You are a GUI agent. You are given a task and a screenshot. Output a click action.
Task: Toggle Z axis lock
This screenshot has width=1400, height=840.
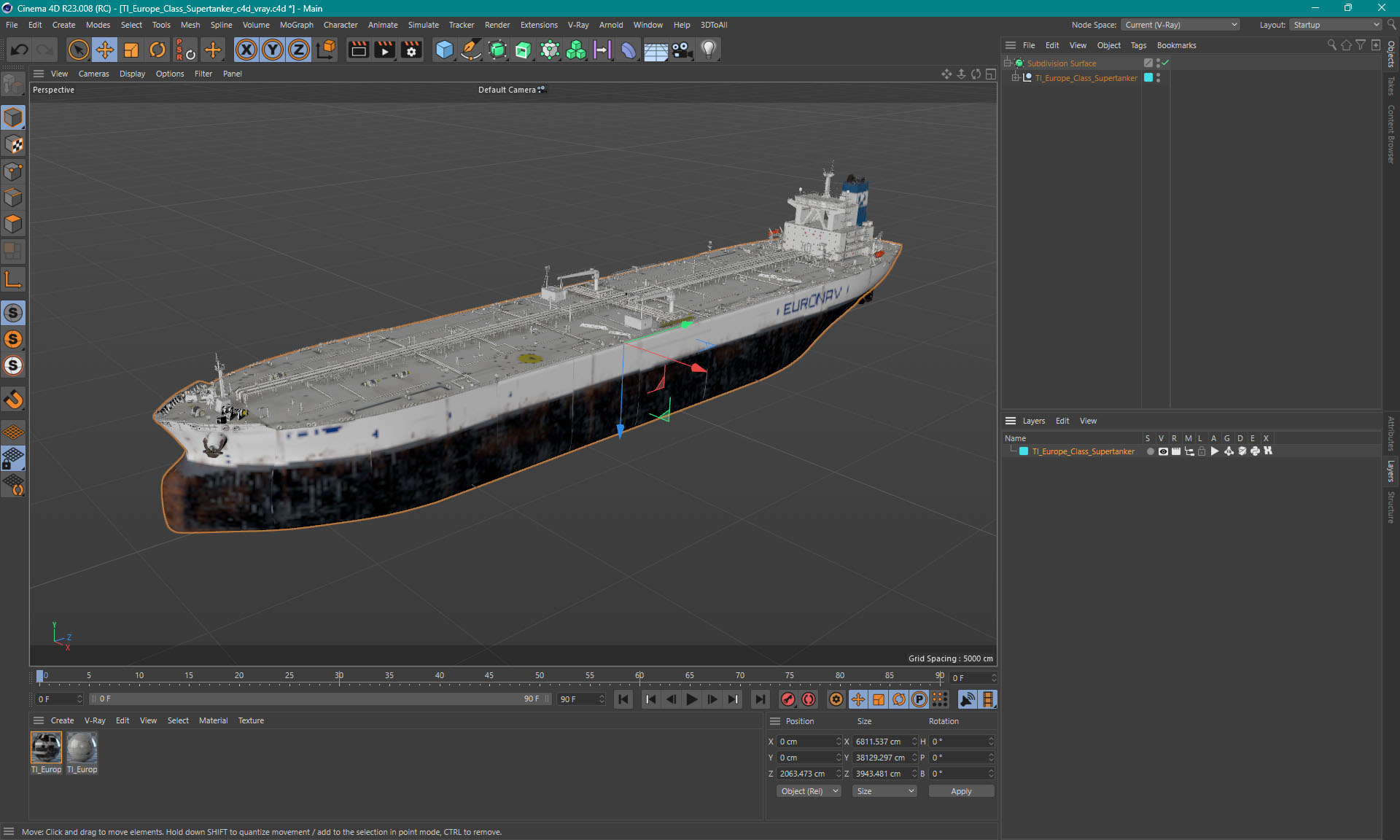[x=299, y=50]
